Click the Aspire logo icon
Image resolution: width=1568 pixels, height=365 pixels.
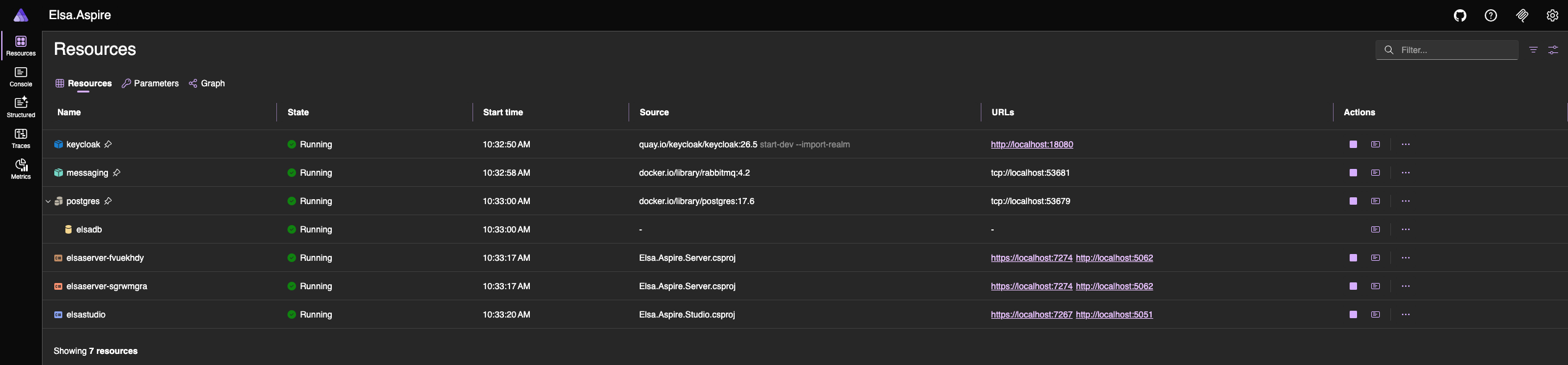pos(21,15)
